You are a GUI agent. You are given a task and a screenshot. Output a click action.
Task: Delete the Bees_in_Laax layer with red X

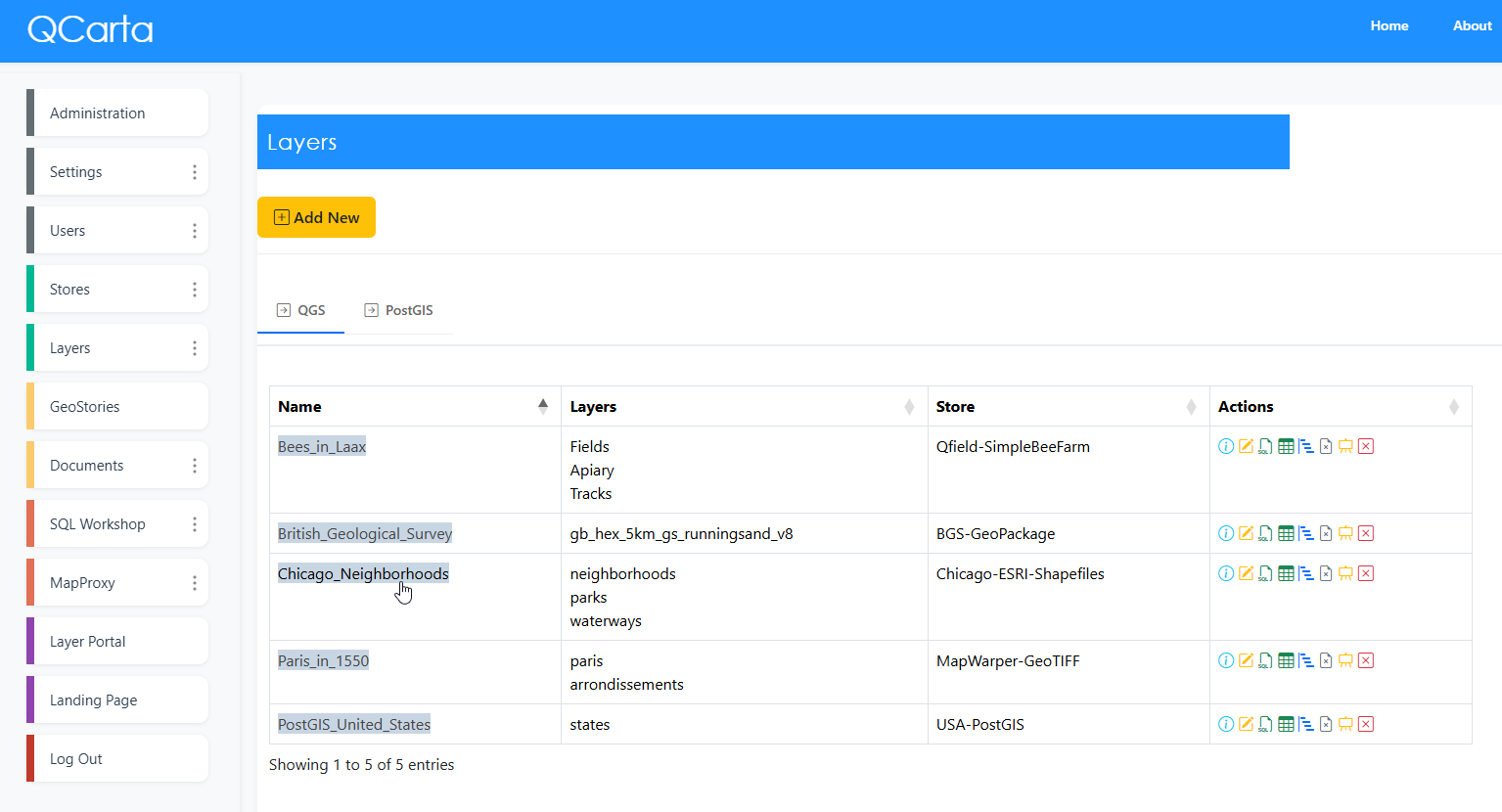[x=1366, y=446]
